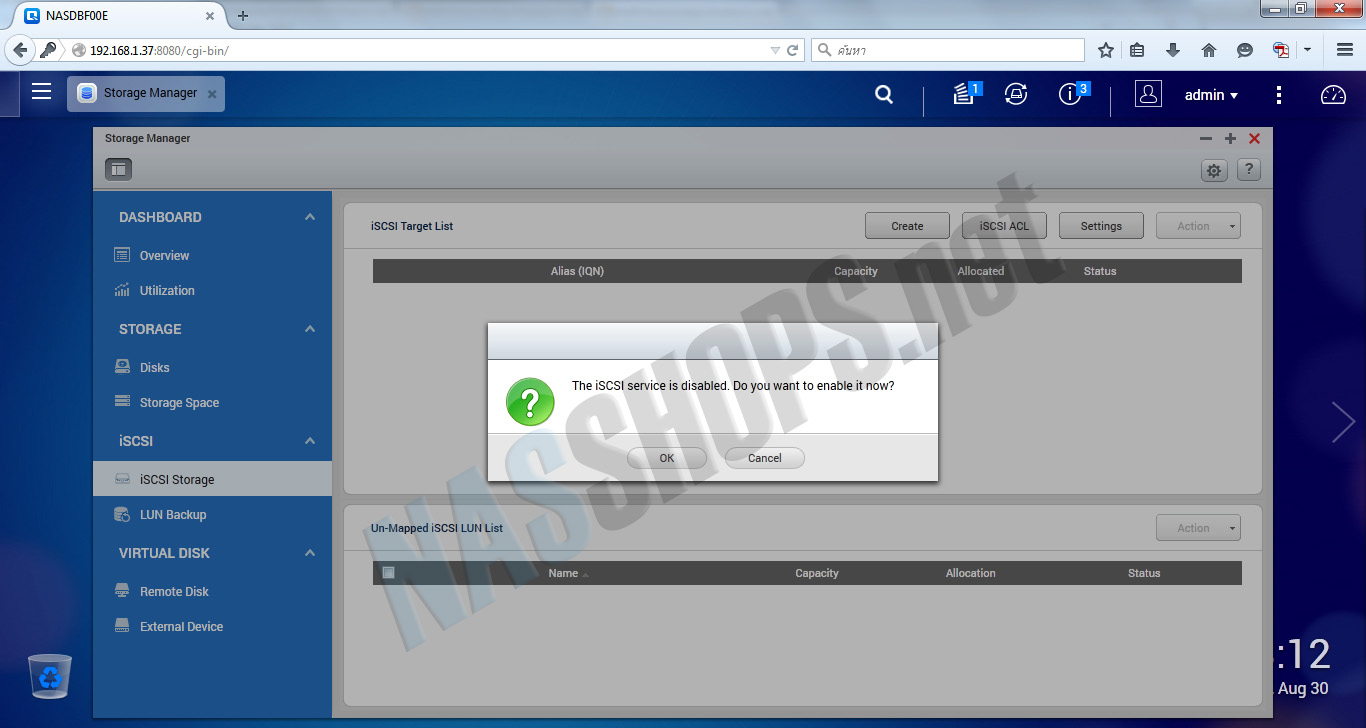Go to browser home page icon
This screenshot has height=728, width=1366.
pos(1209,50)
